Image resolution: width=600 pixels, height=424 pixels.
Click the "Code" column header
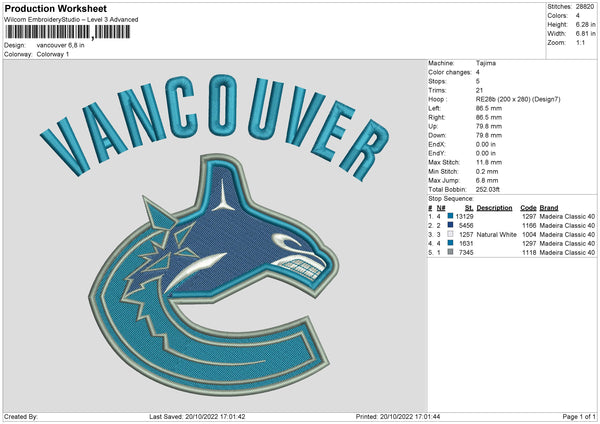[528, 208]
